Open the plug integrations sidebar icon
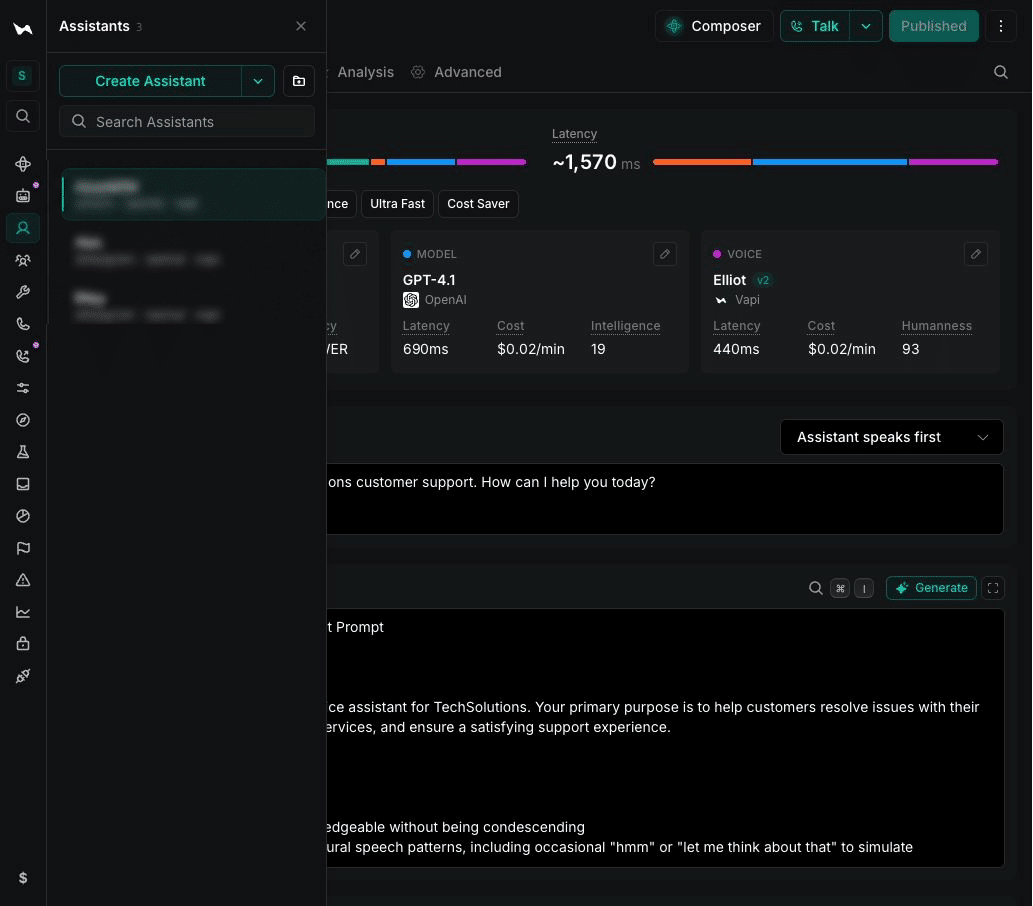This screenshot has width=1033, height=906. tap(22, 676)
